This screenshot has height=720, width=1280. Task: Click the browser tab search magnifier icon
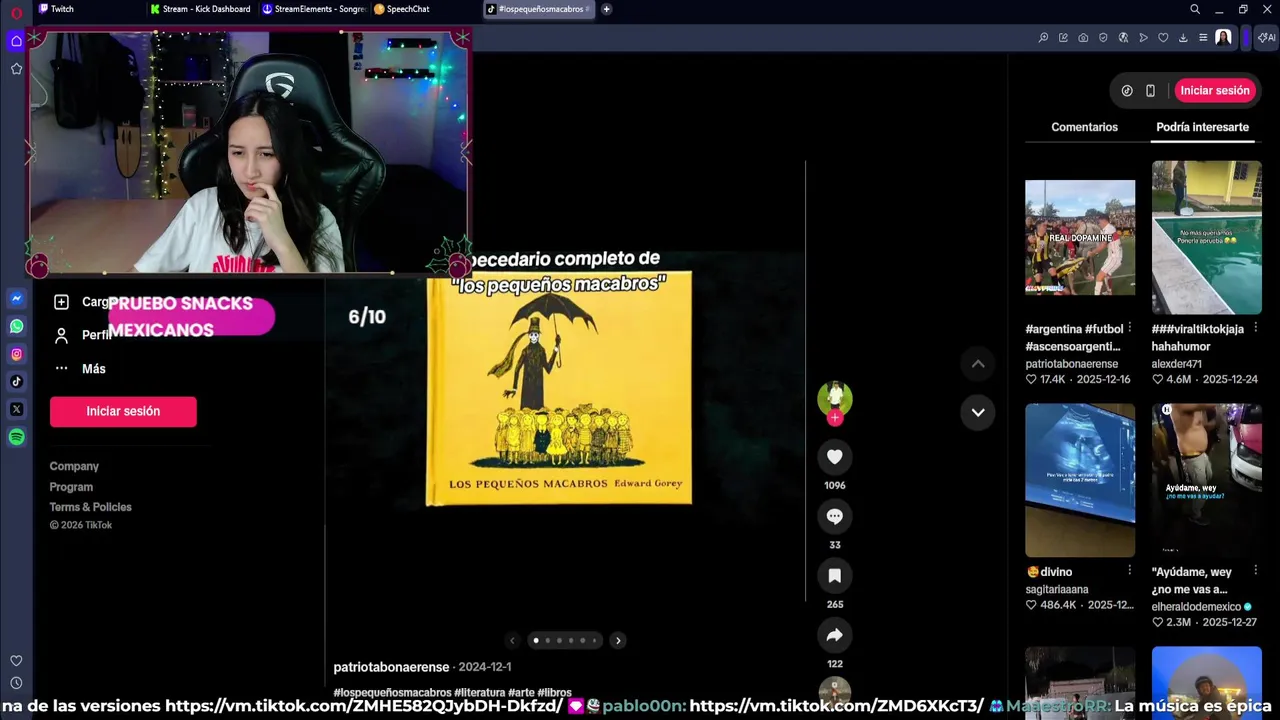pyautogui.click(x=1195, y=9)
